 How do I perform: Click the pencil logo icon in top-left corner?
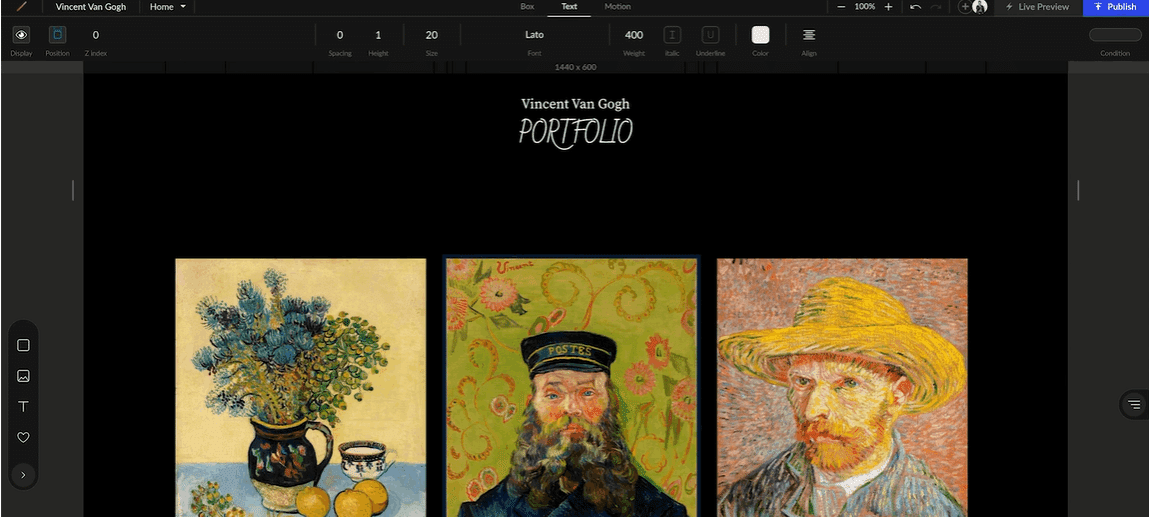point(21,7)
